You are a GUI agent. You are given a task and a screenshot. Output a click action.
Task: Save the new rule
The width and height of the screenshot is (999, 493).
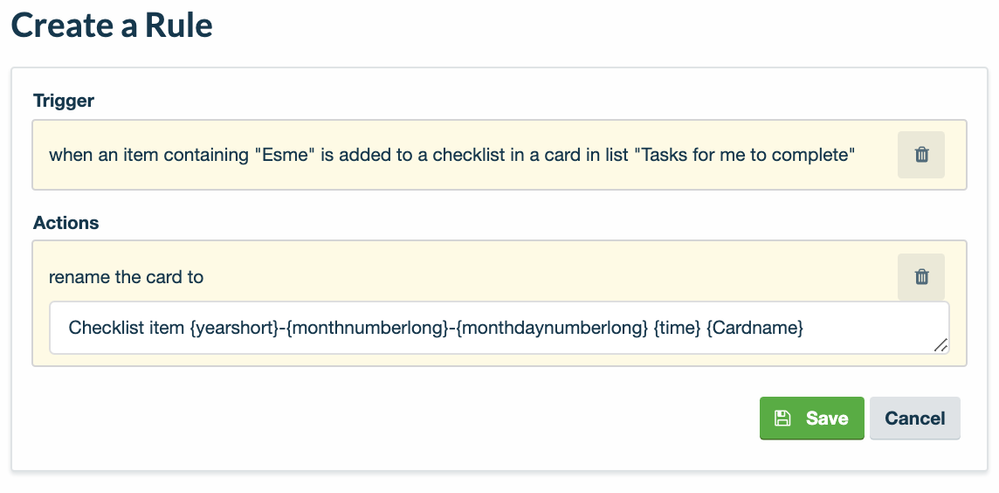click(x=811, y=418)
